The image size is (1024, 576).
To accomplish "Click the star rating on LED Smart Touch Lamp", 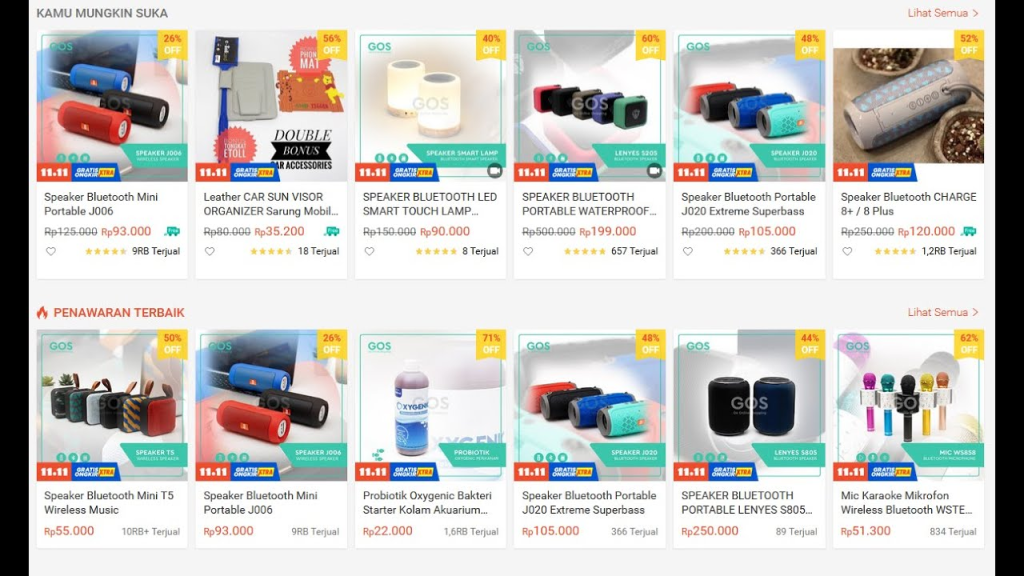I will (436, 251).
